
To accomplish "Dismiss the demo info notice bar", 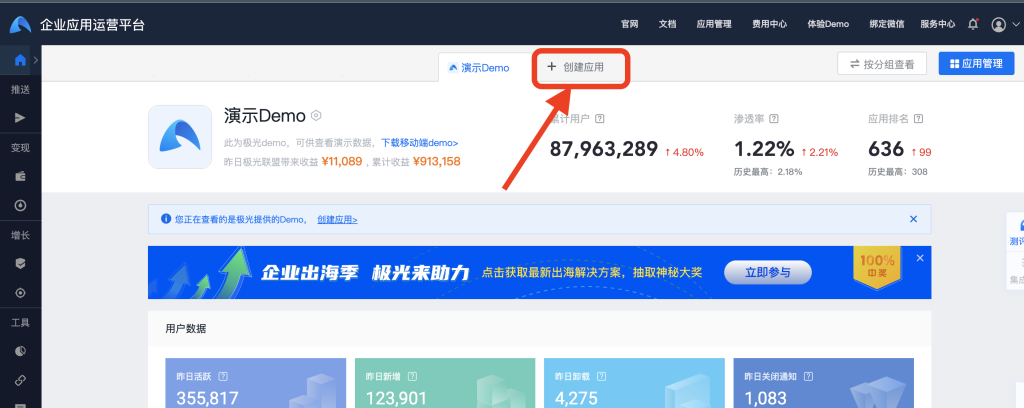I will (x=913, y=218).
